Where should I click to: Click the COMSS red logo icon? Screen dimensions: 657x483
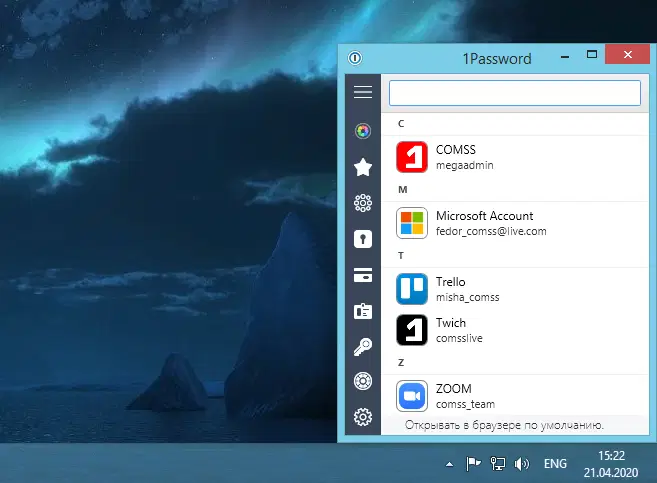pos(412,157)
